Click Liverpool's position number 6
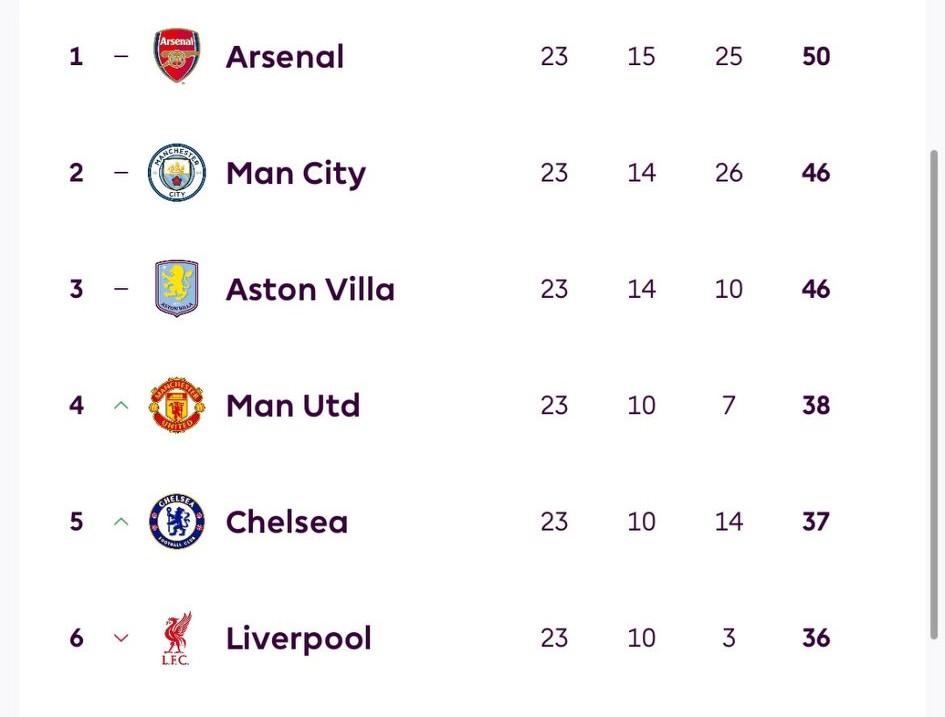The width and height of the screenshot is (945, 717). point(77,638)
